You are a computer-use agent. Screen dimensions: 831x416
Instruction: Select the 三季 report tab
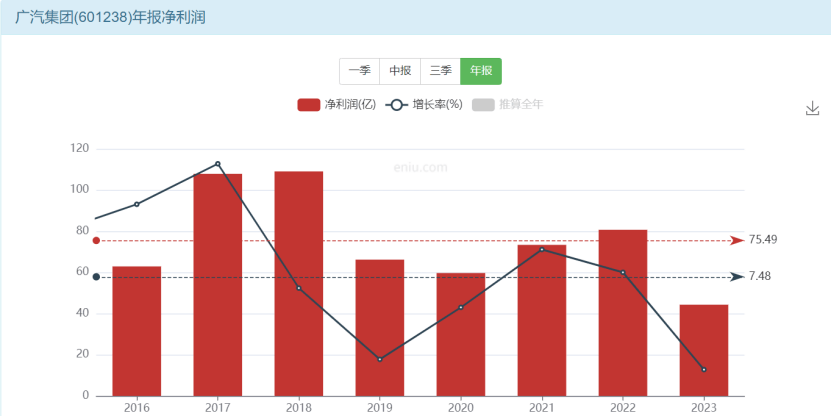(x=440, y=71)
